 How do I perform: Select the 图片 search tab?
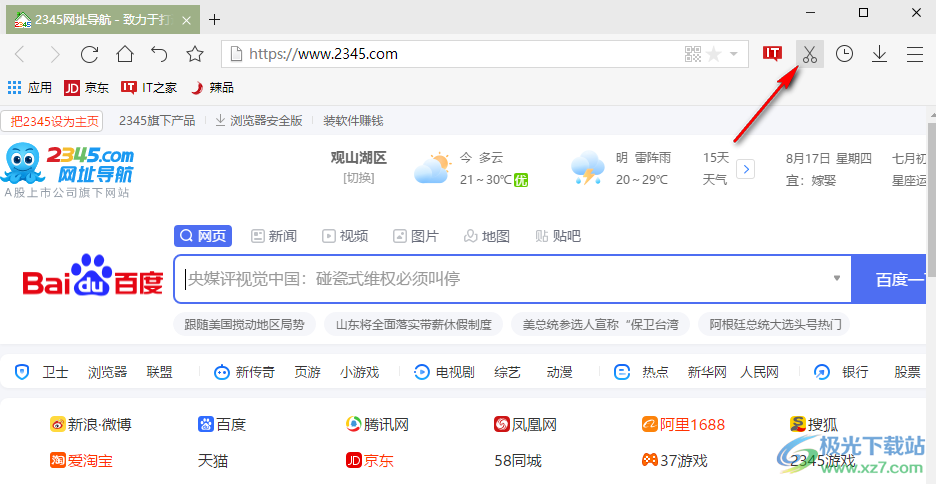click(416, 236)
